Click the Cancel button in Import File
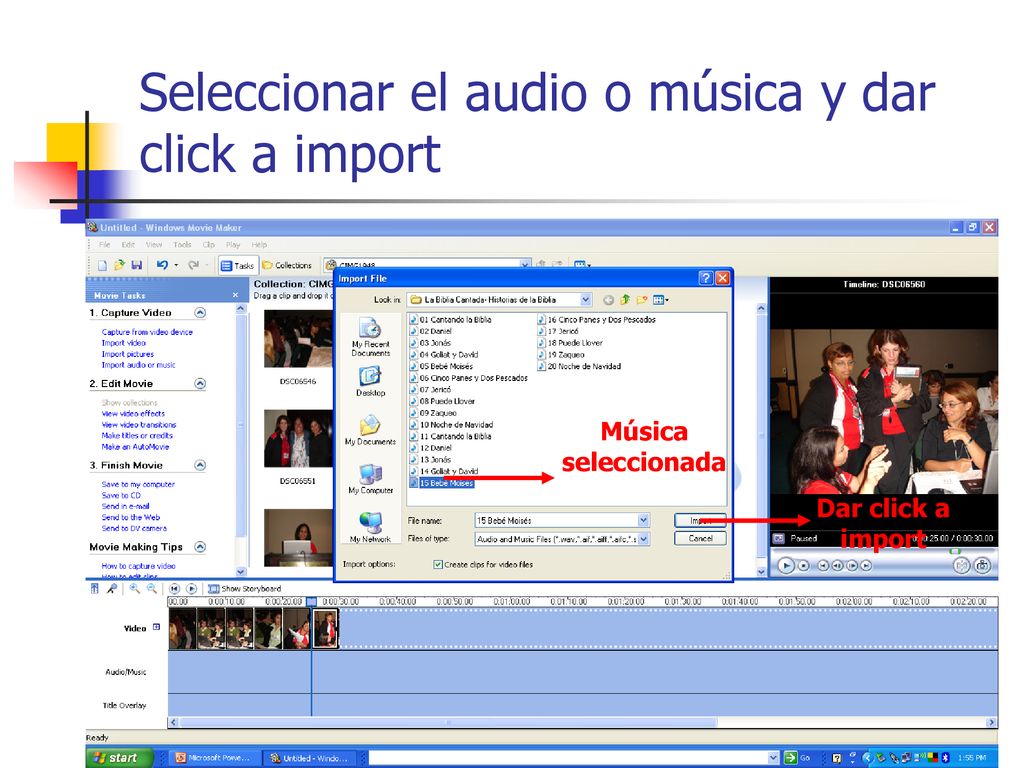Viewport: 1024px width, 768px height. [x=700, y=539]
